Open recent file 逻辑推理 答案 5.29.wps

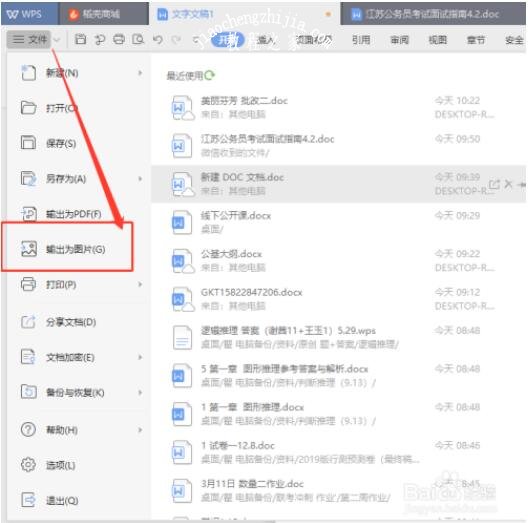click(338, 337)
